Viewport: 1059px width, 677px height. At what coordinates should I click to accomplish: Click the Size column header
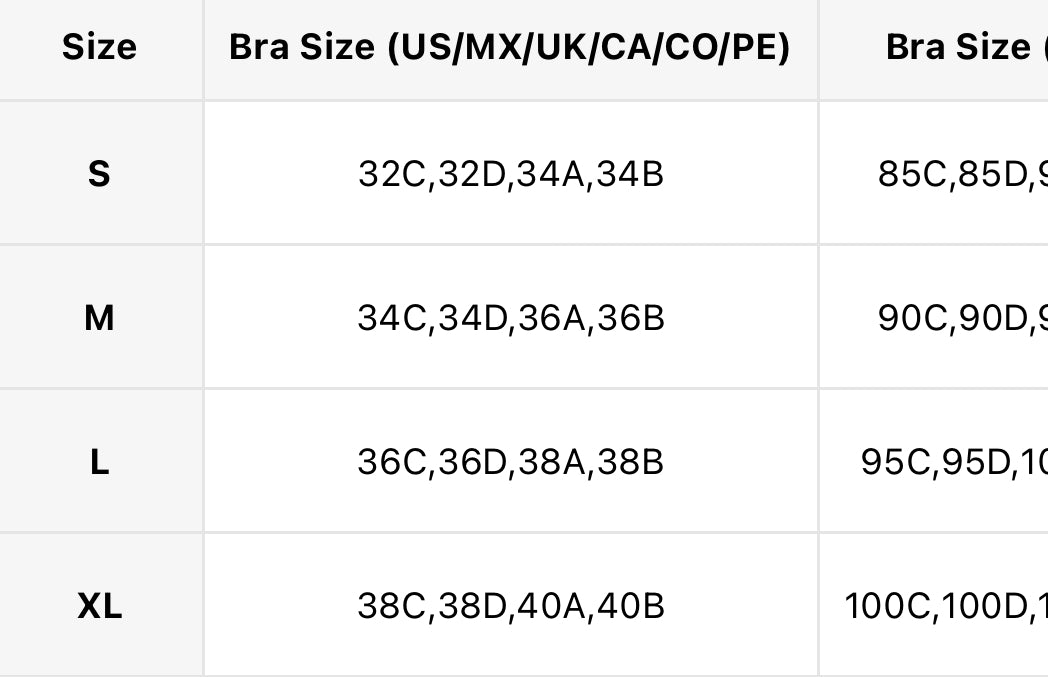(x=99, y=47)
